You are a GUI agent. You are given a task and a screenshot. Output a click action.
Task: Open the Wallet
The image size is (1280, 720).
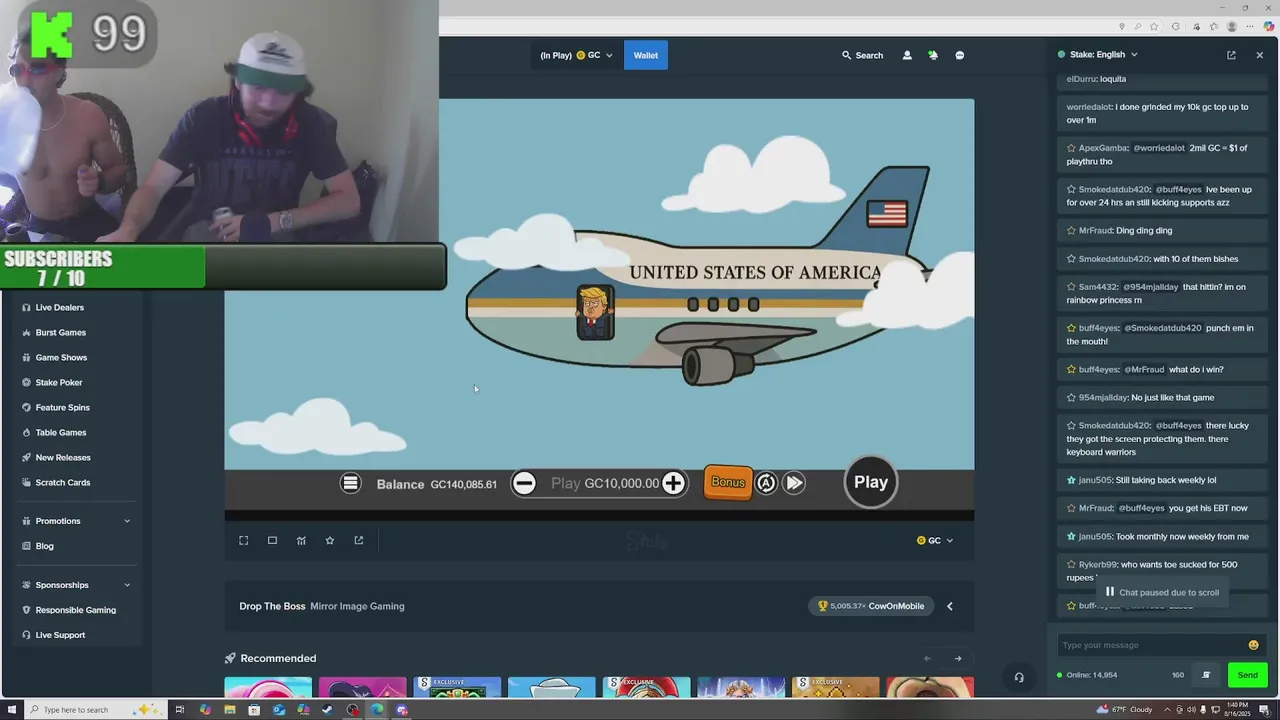646,55
